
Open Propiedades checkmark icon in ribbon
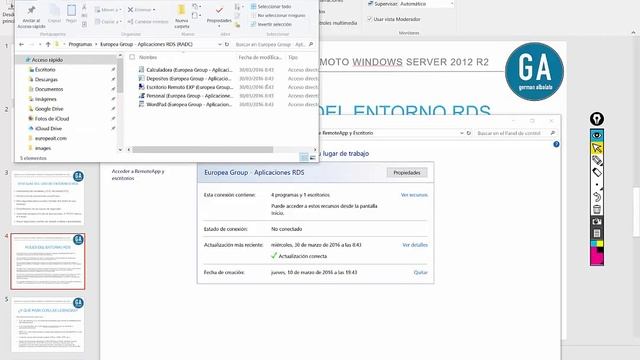(219, 10)
